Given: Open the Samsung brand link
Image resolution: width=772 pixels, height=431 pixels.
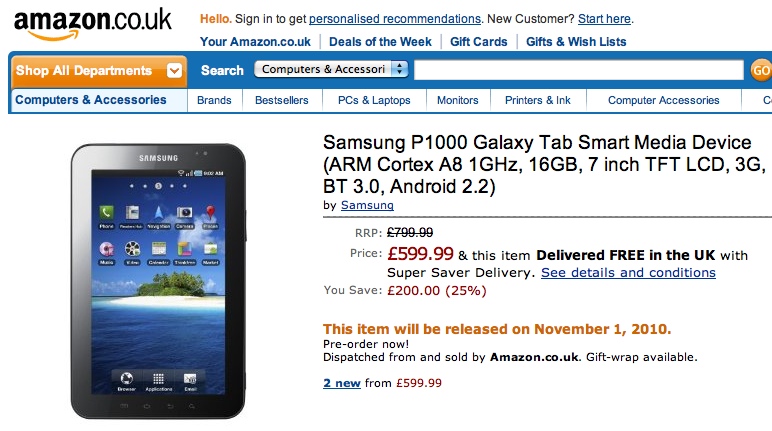Looking at the screenshot, I should click(x=367, y=205).
